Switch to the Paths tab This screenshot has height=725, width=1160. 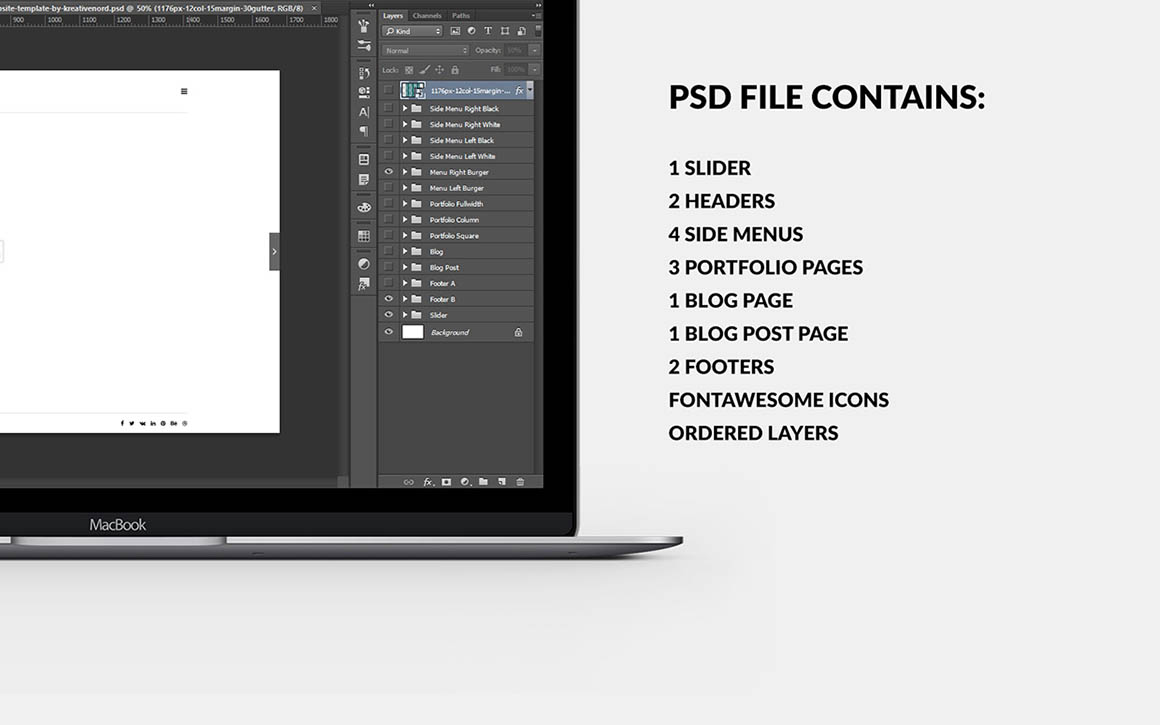[x=461, y=16]
